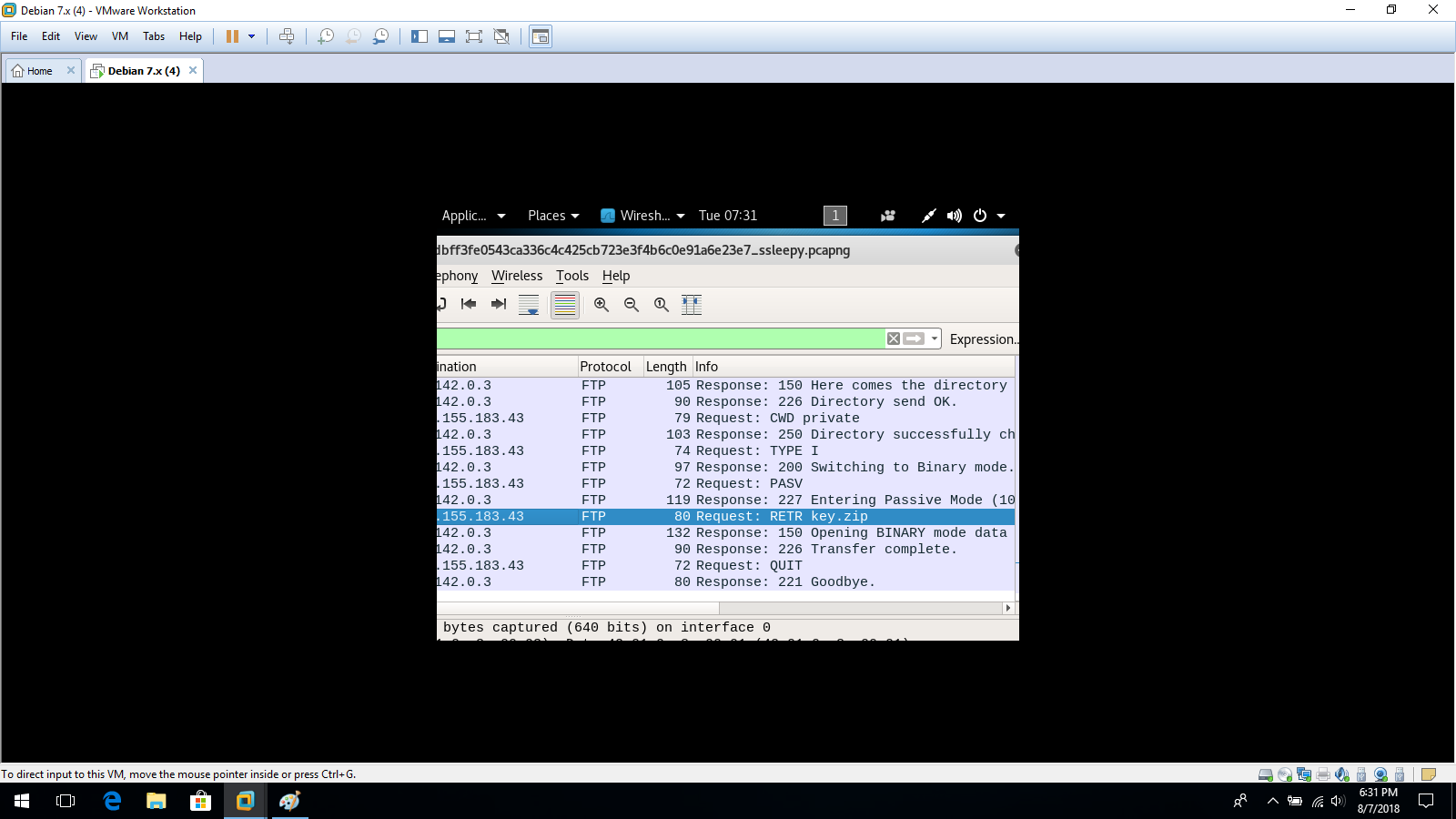Open the Places dropdown menu
The image size is (1456, 819).
[x=553, y=216]
